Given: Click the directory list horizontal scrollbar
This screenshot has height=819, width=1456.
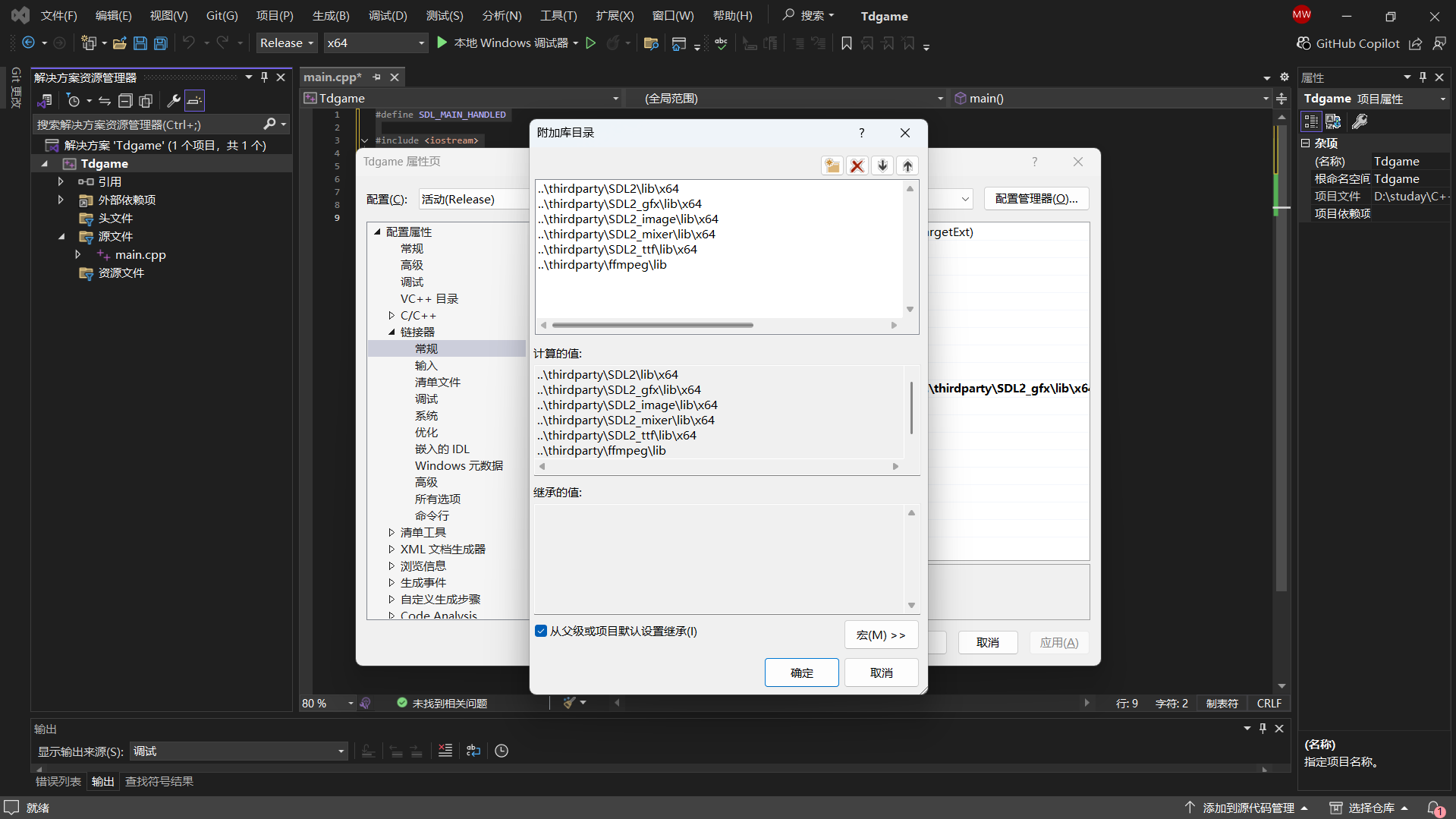Looking at the screenshot, I should 653,325.
